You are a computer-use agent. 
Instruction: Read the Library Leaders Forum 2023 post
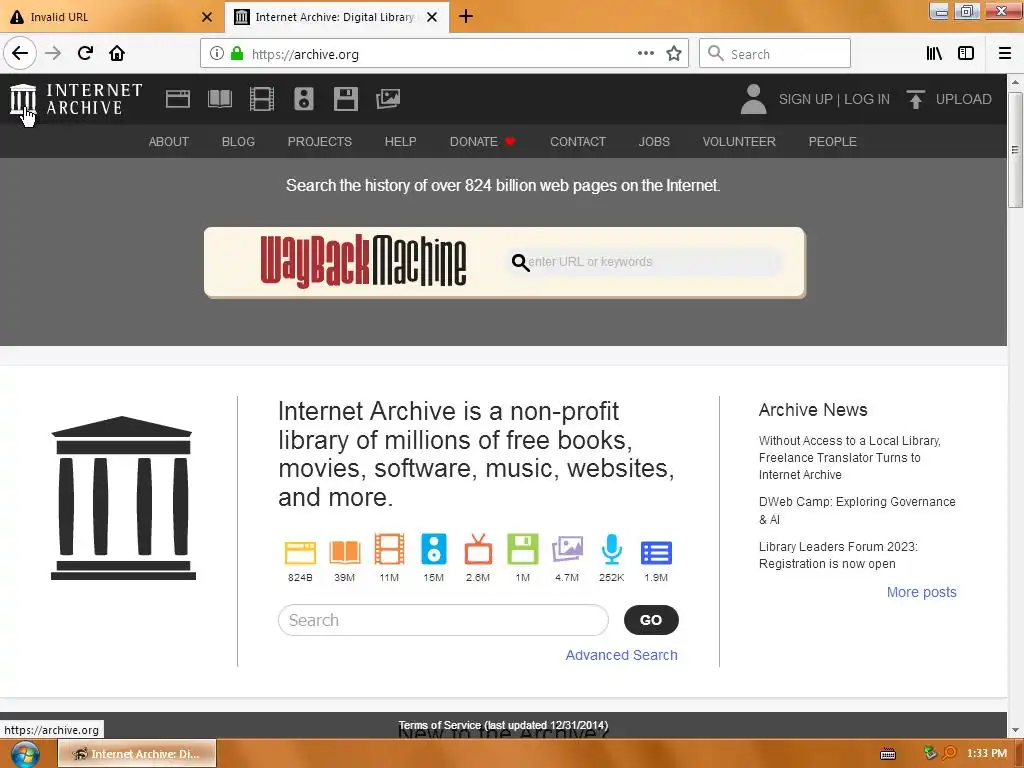(838, 555)
